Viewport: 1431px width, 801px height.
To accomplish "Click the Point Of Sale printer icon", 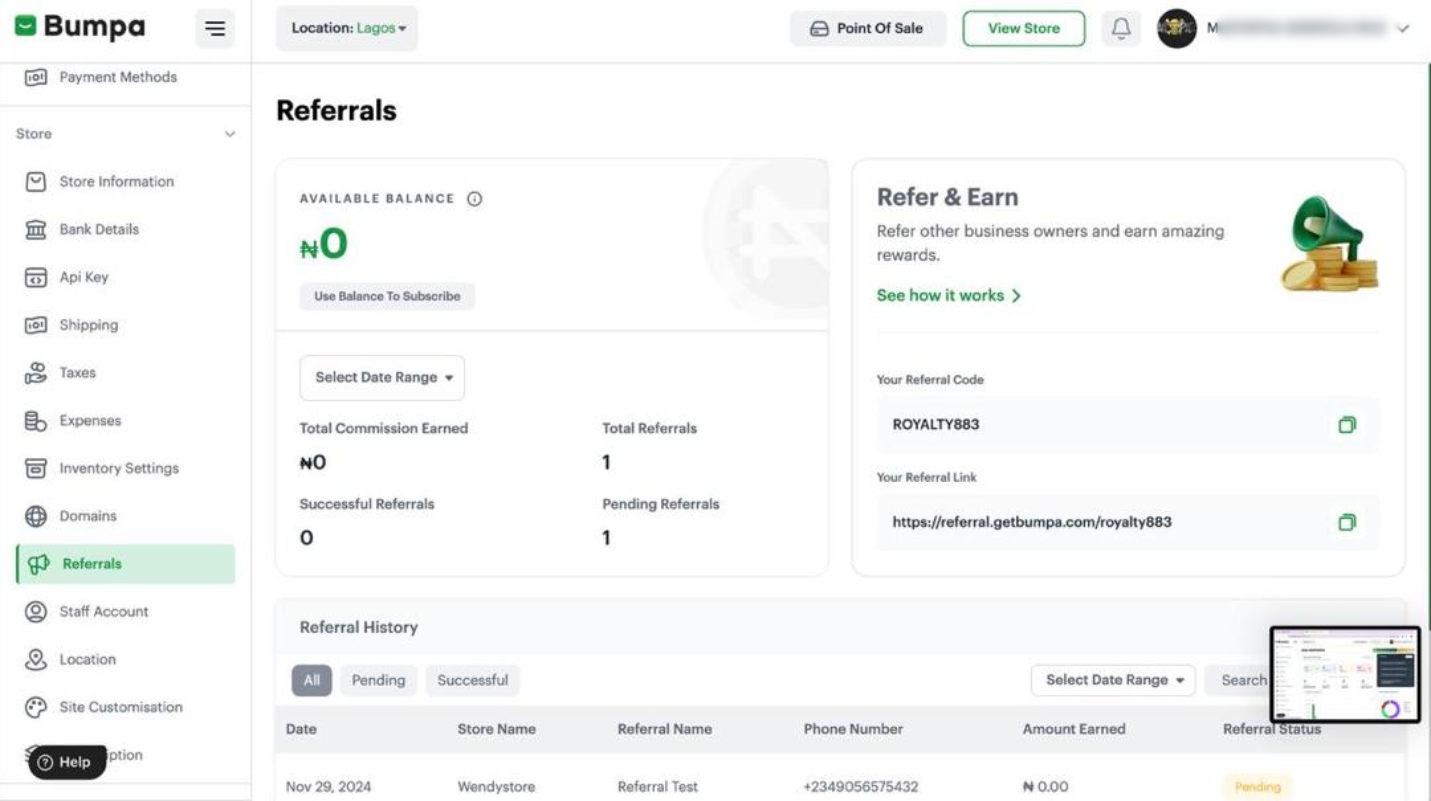I will (x=819, y=29).
